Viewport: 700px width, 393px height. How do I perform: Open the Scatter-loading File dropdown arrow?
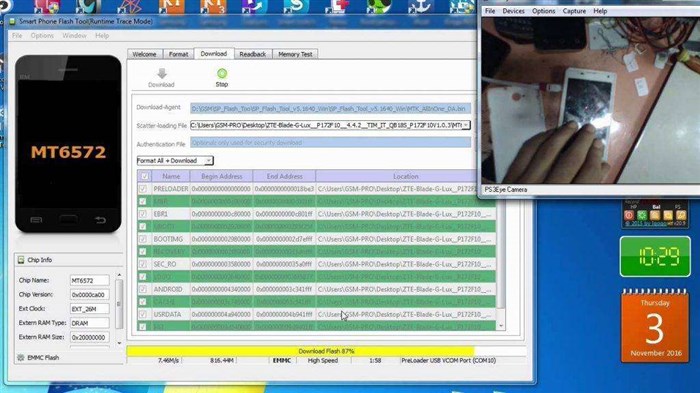click(466, 125)
